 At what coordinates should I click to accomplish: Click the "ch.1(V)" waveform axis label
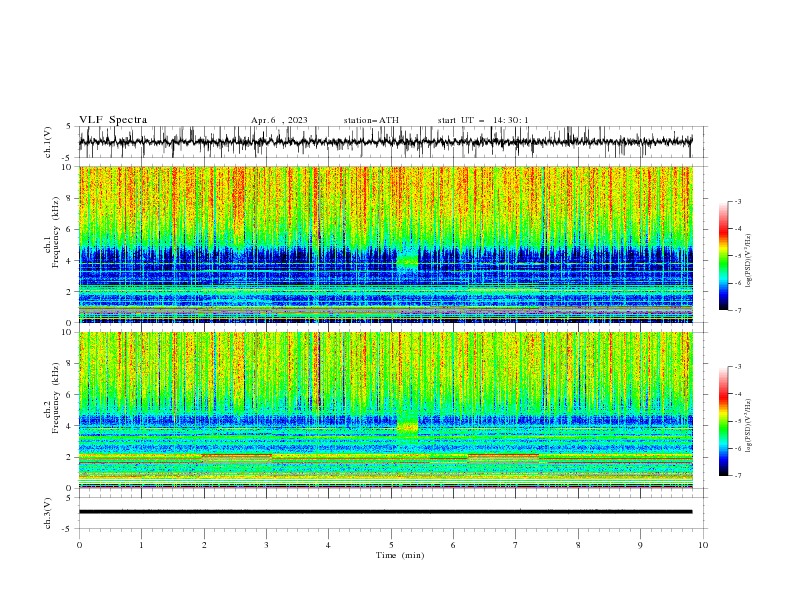click(48, 142)
